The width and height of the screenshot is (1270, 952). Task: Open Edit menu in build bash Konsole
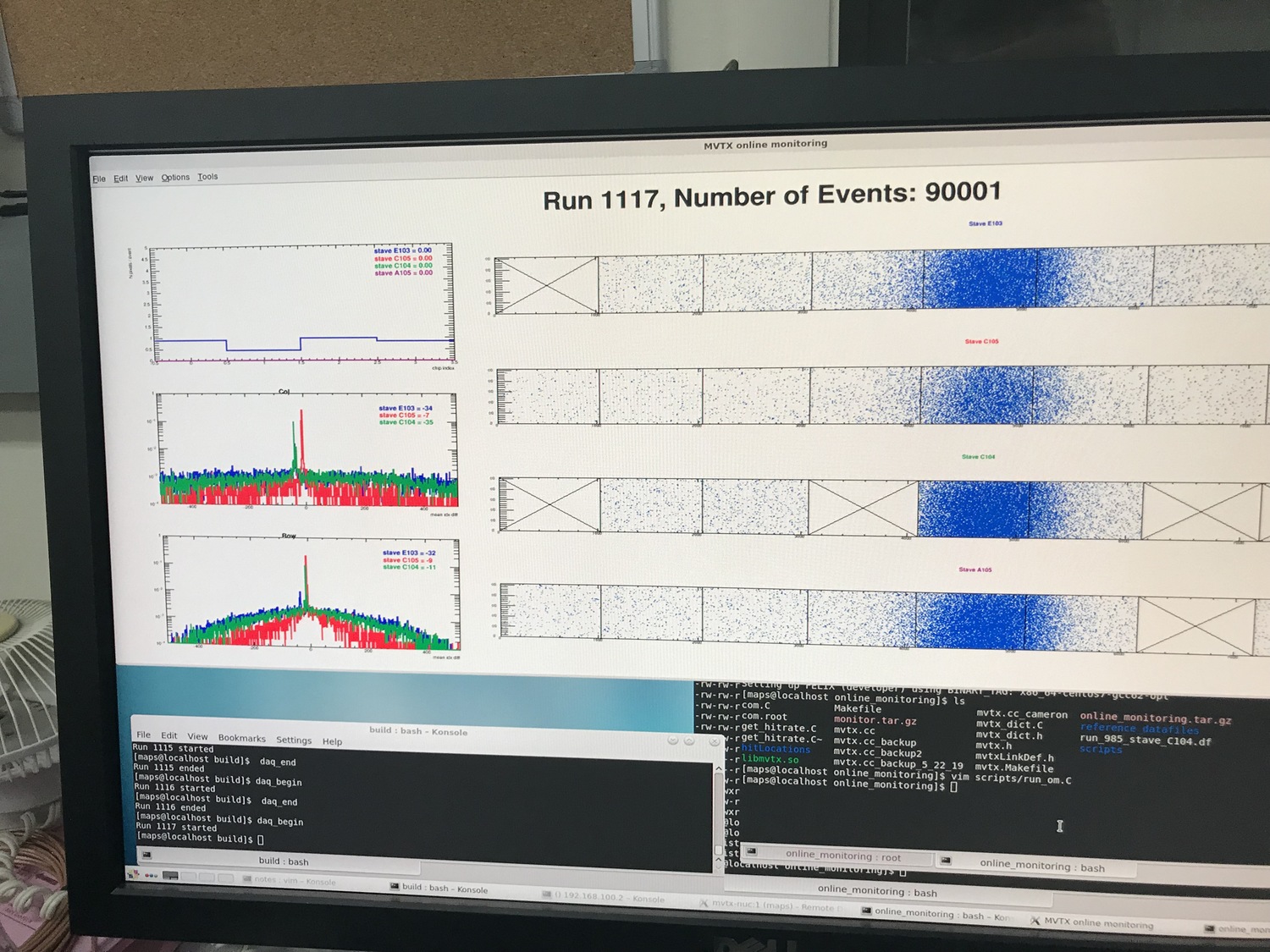tap(169, 735)
